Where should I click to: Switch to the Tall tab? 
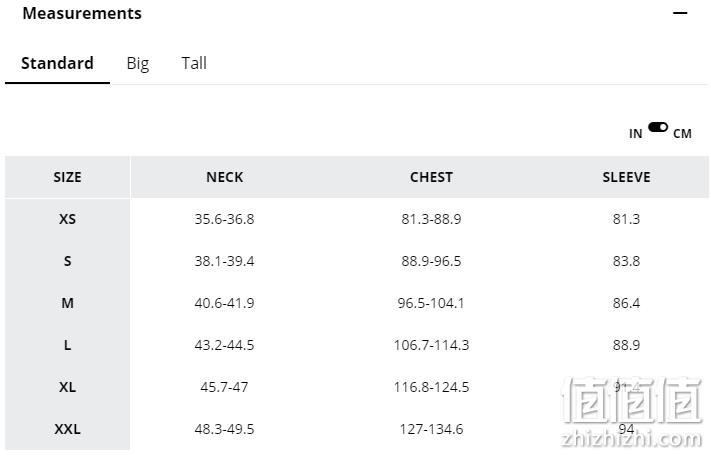click(x=194, y=63)
